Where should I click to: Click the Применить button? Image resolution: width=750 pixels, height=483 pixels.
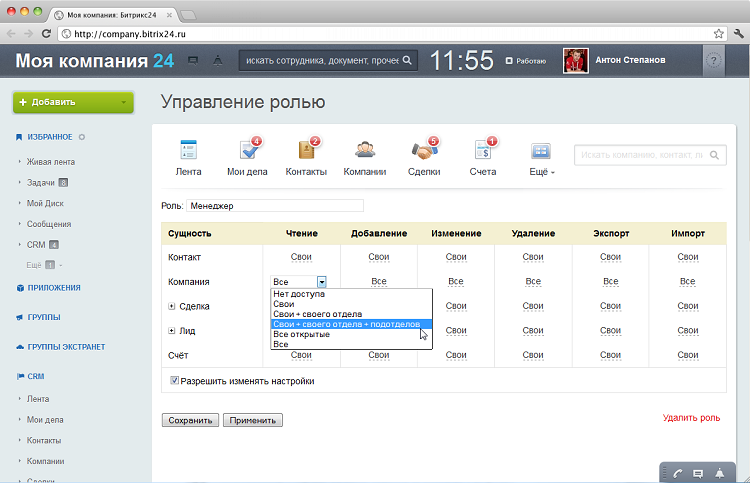(253, 420)
